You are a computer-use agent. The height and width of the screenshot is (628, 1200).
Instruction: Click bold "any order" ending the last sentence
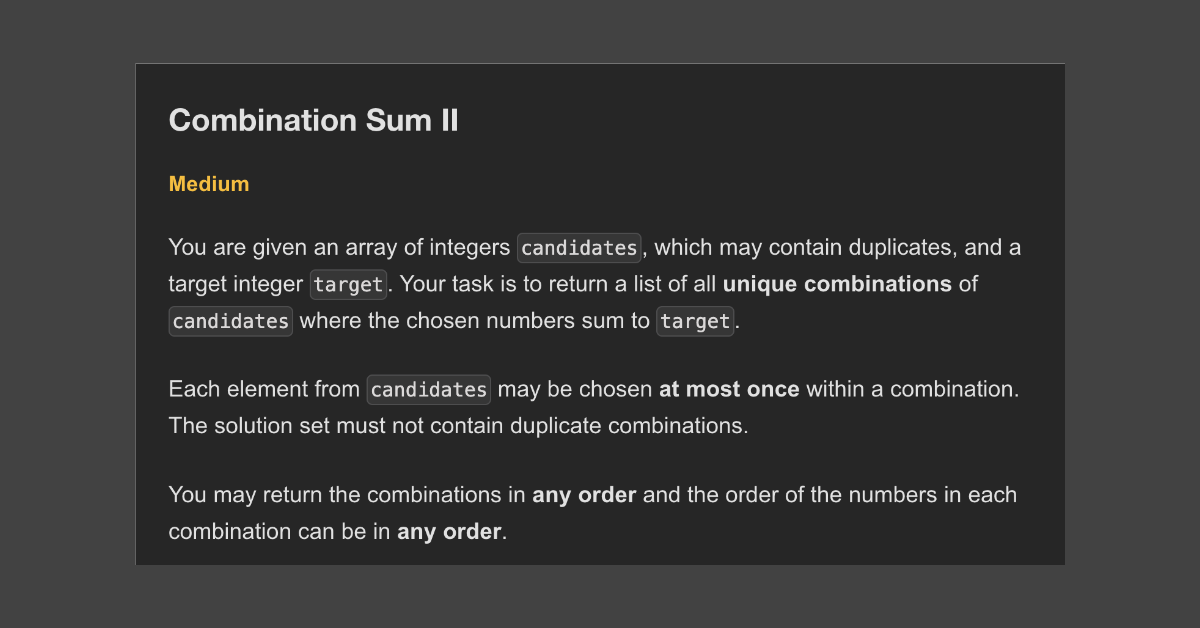click(x=449, y=532)
